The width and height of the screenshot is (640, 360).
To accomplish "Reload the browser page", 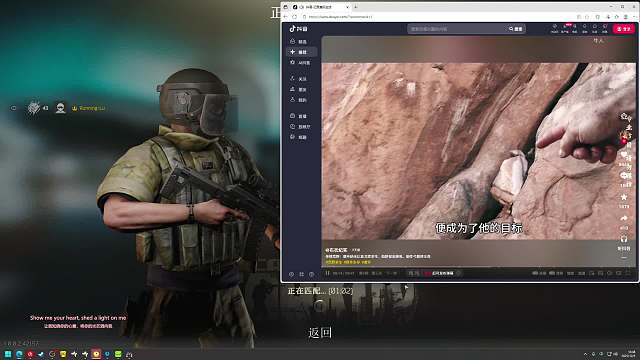I will click(x=295, y=17).
